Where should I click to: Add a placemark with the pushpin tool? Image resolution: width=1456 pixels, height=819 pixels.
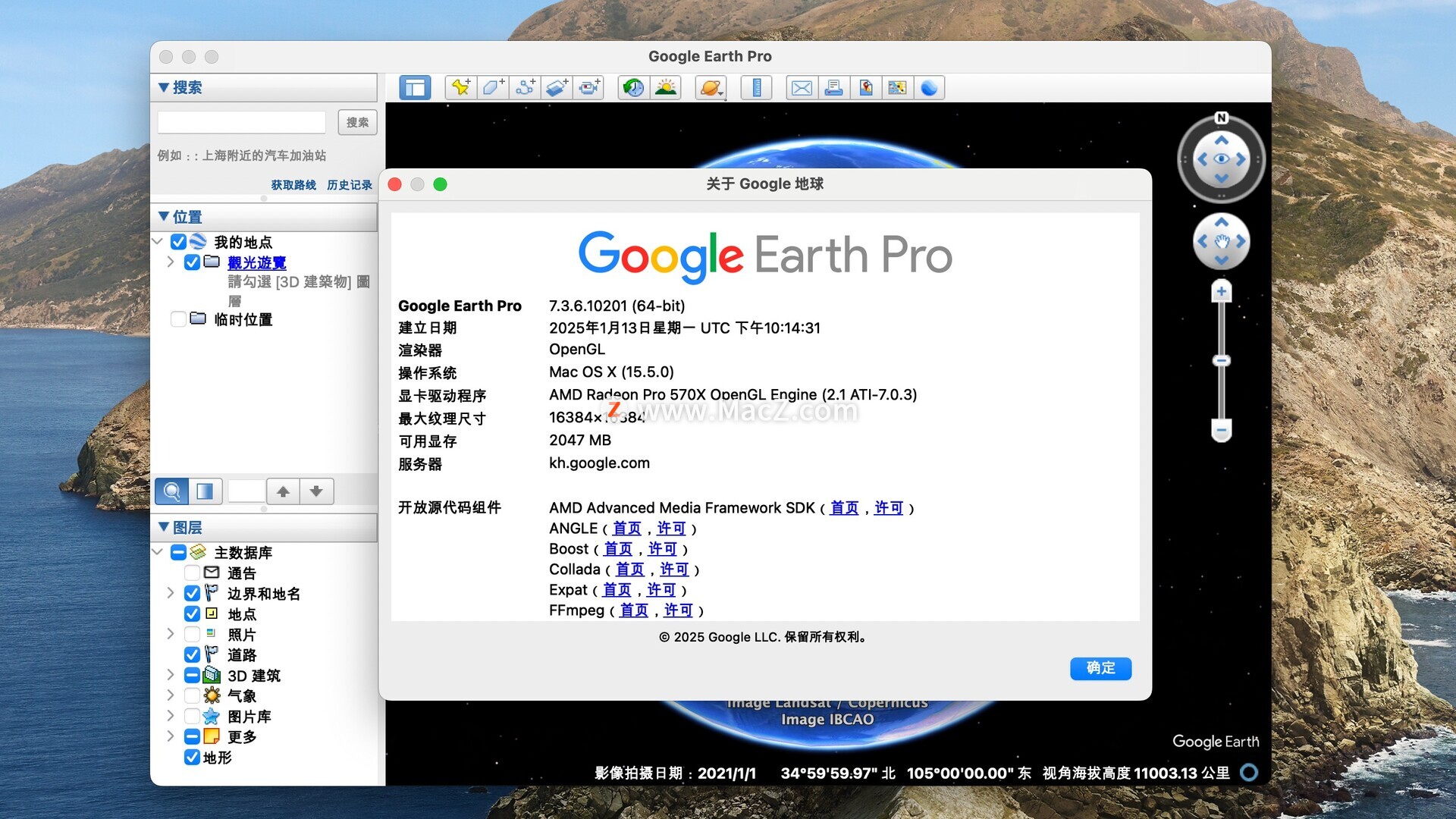[x=460, y=88]
